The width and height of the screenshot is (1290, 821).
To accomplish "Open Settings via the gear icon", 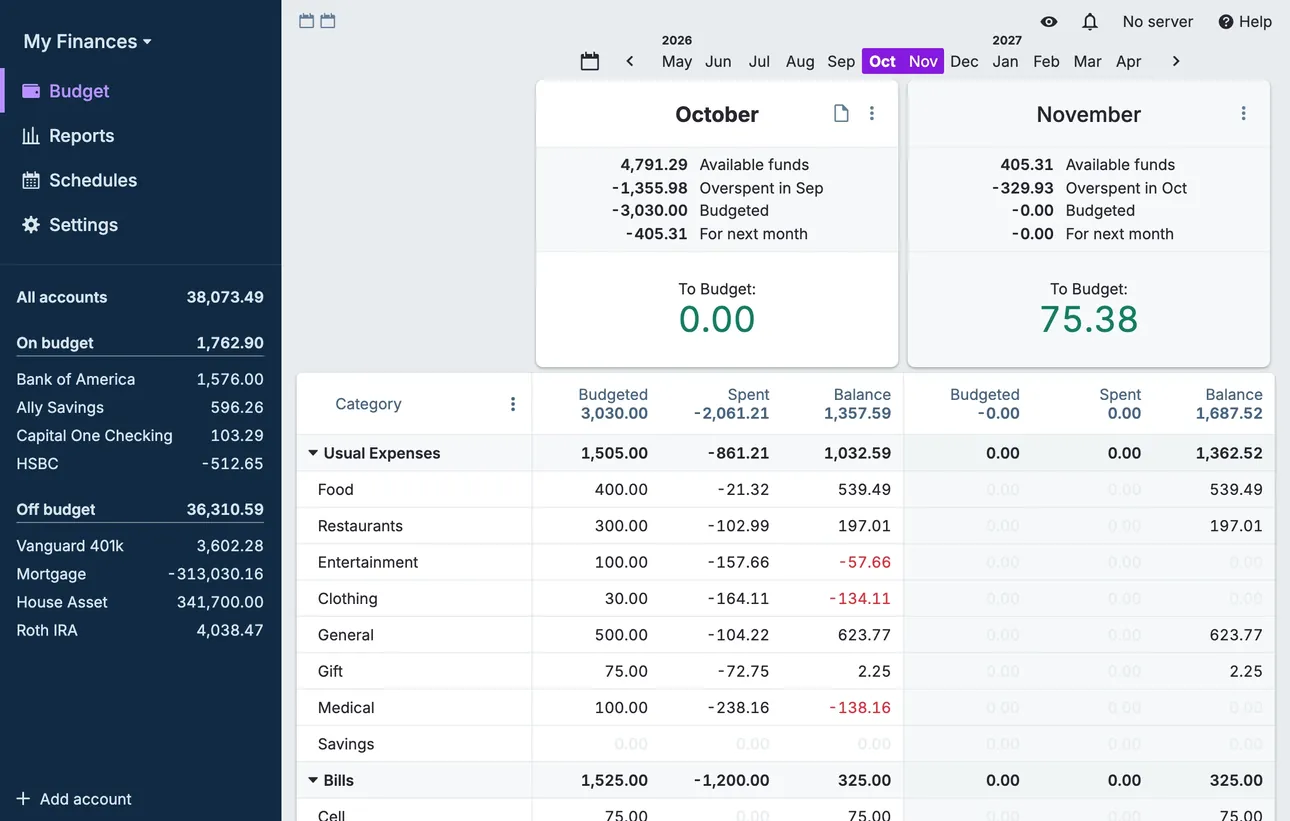I will tap(31, 225).
